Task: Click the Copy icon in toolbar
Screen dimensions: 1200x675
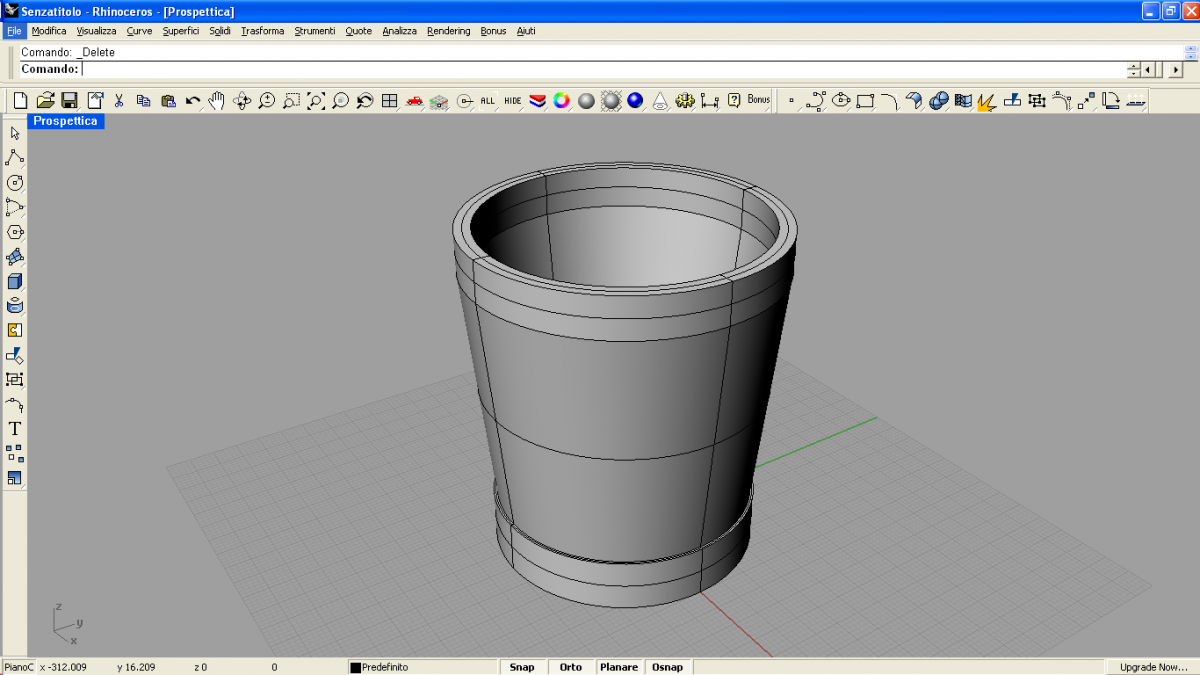Action: [x=144, y=100]
